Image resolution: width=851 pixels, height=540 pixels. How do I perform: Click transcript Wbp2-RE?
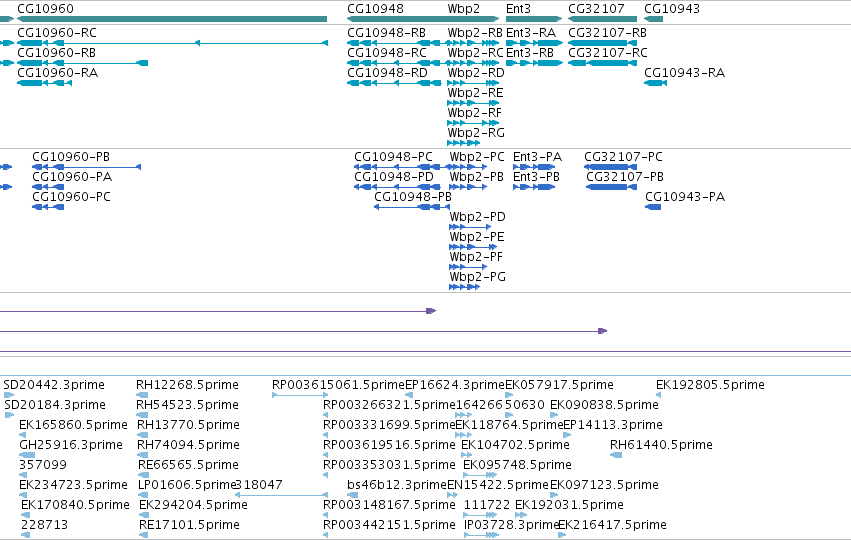[x=475, y=93]
